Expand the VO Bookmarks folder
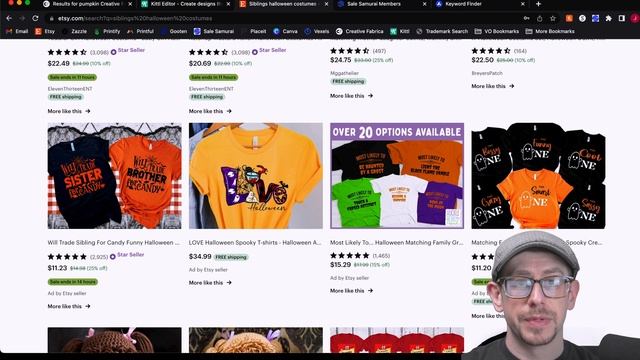 pyautogui.click(x=497, y=31)
